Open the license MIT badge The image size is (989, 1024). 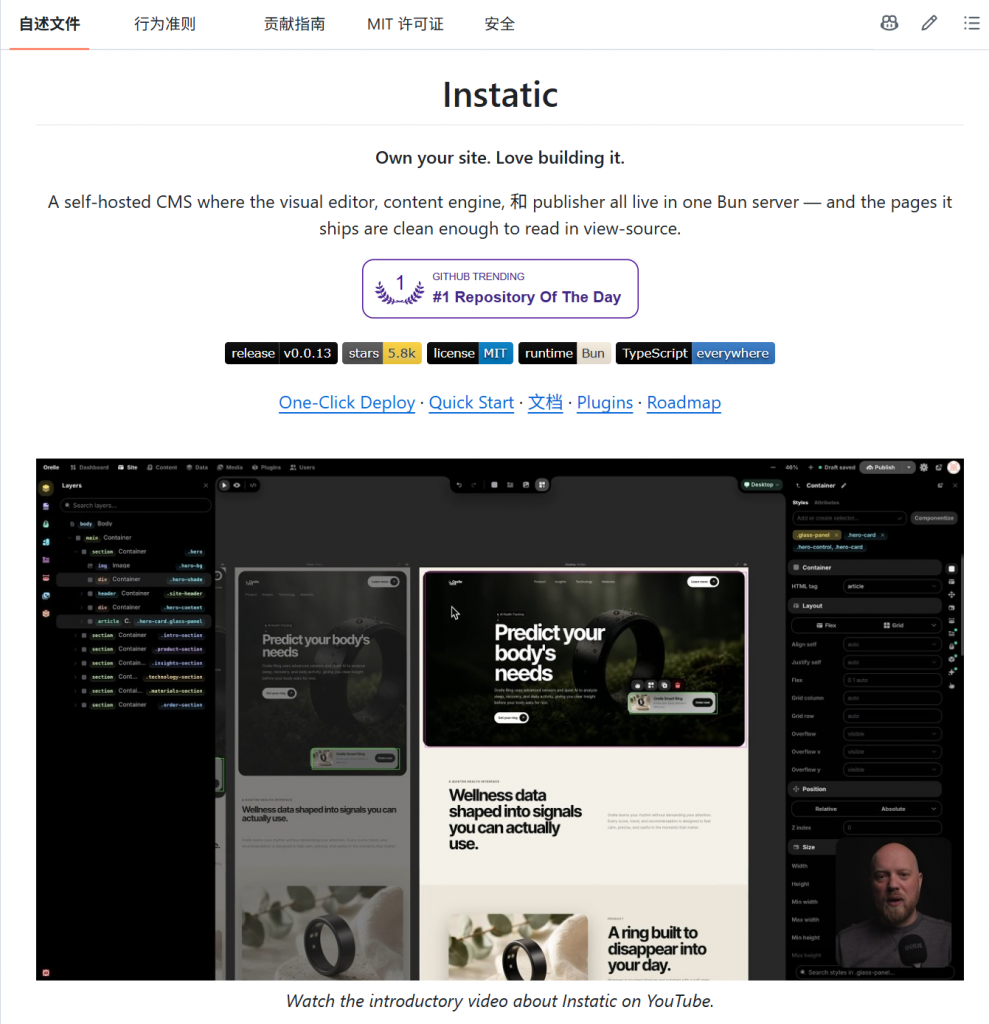click(470, 353)
